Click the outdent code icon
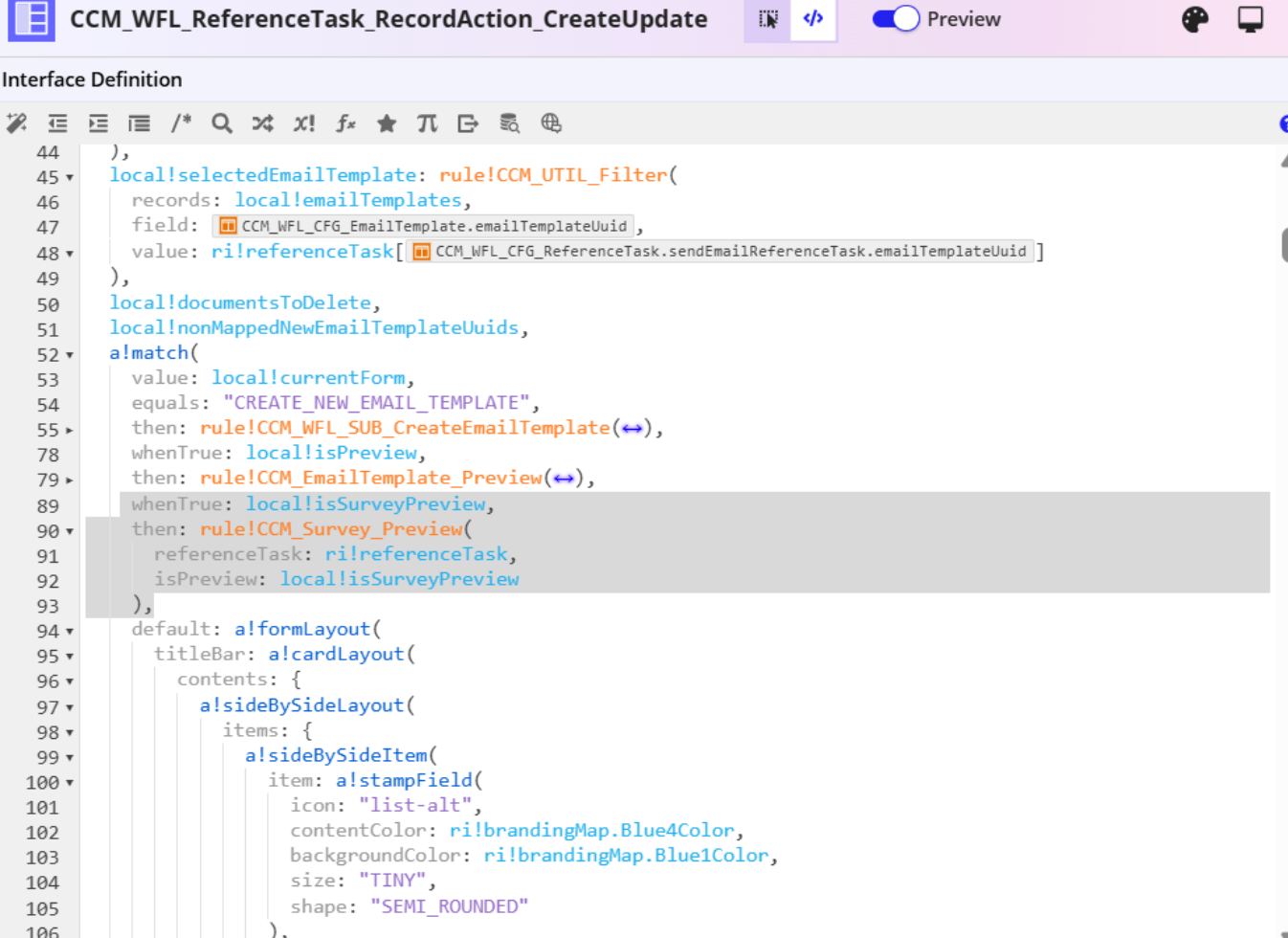Viewport: 1288px width, 938px height. (x=57, y=123)
